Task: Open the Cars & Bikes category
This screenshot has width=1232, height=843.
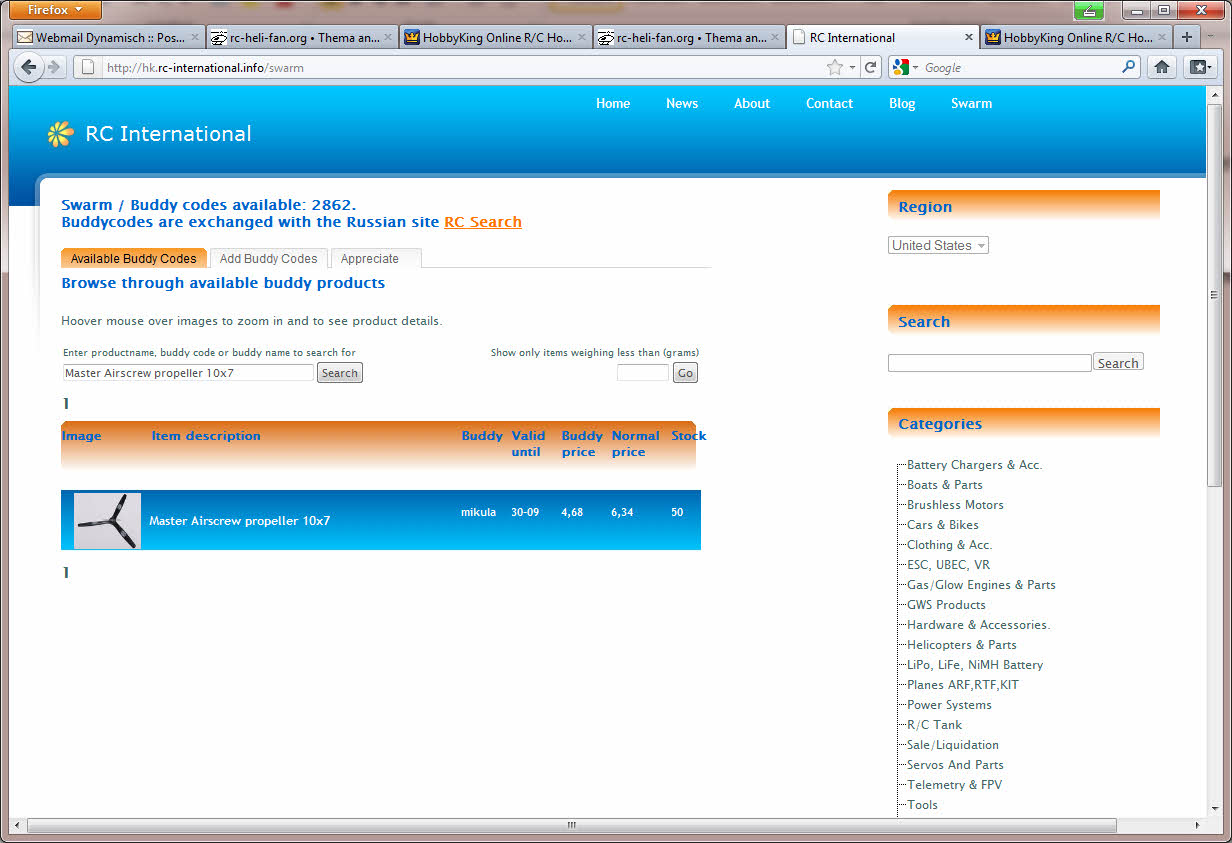Action: coord(943,525)
